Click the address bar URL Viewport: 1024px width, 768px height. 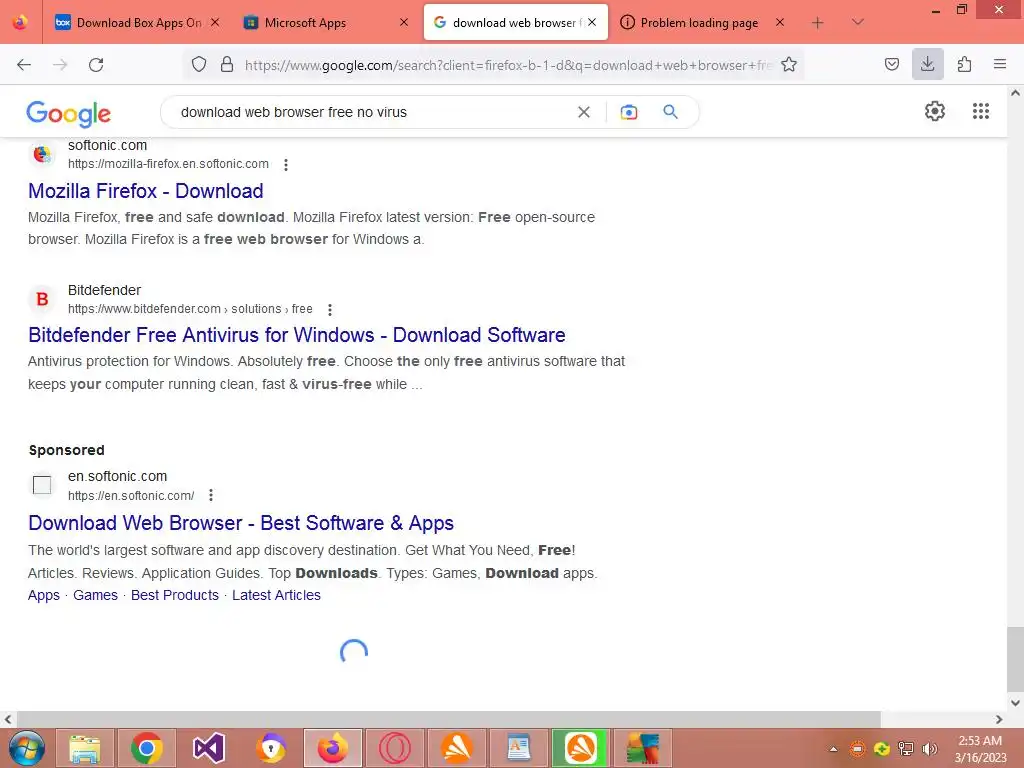[x=508, y=65]
